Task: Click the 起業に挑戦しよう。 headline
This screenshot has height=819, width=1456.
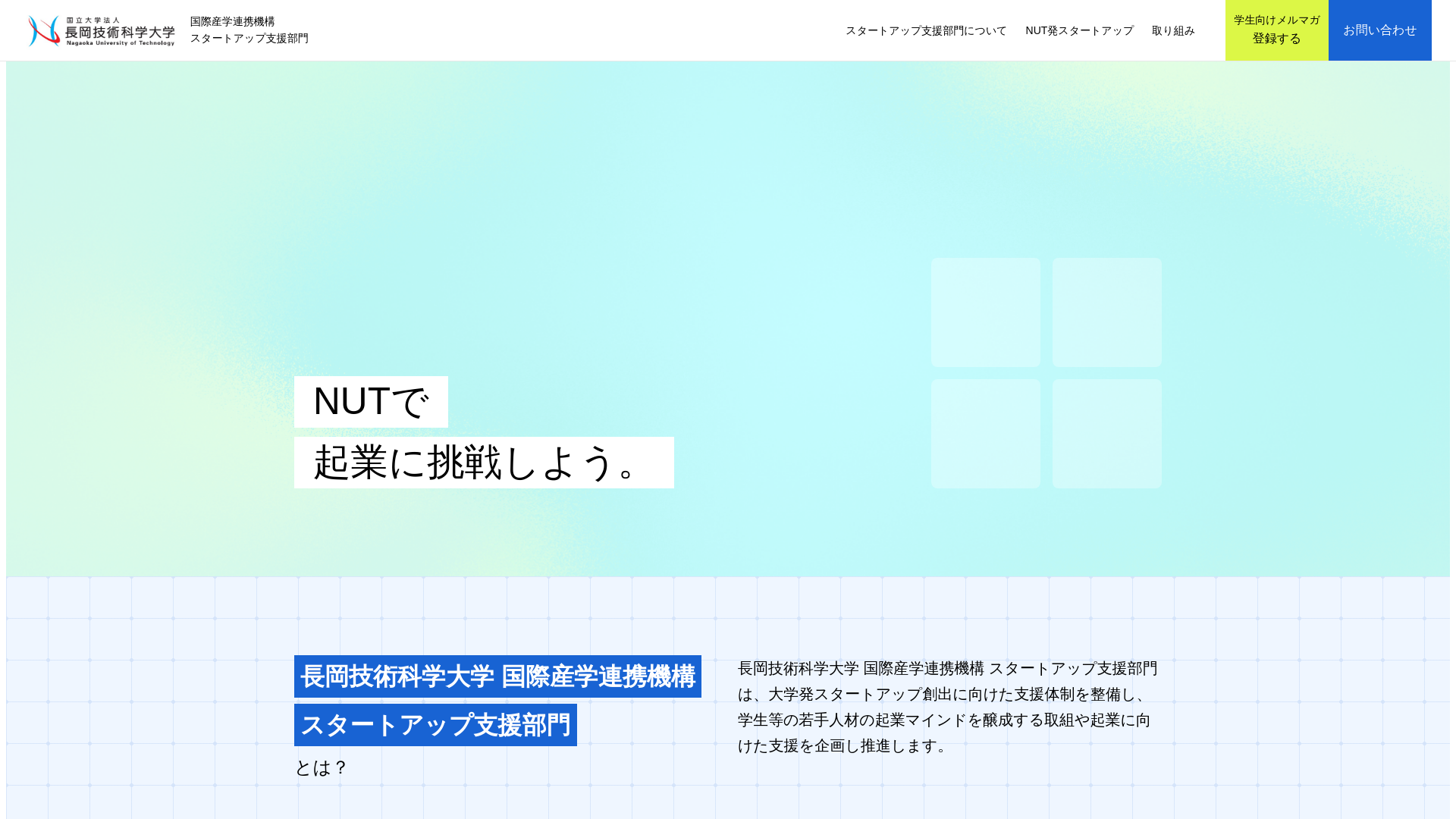Action: [x=484, y=463]
